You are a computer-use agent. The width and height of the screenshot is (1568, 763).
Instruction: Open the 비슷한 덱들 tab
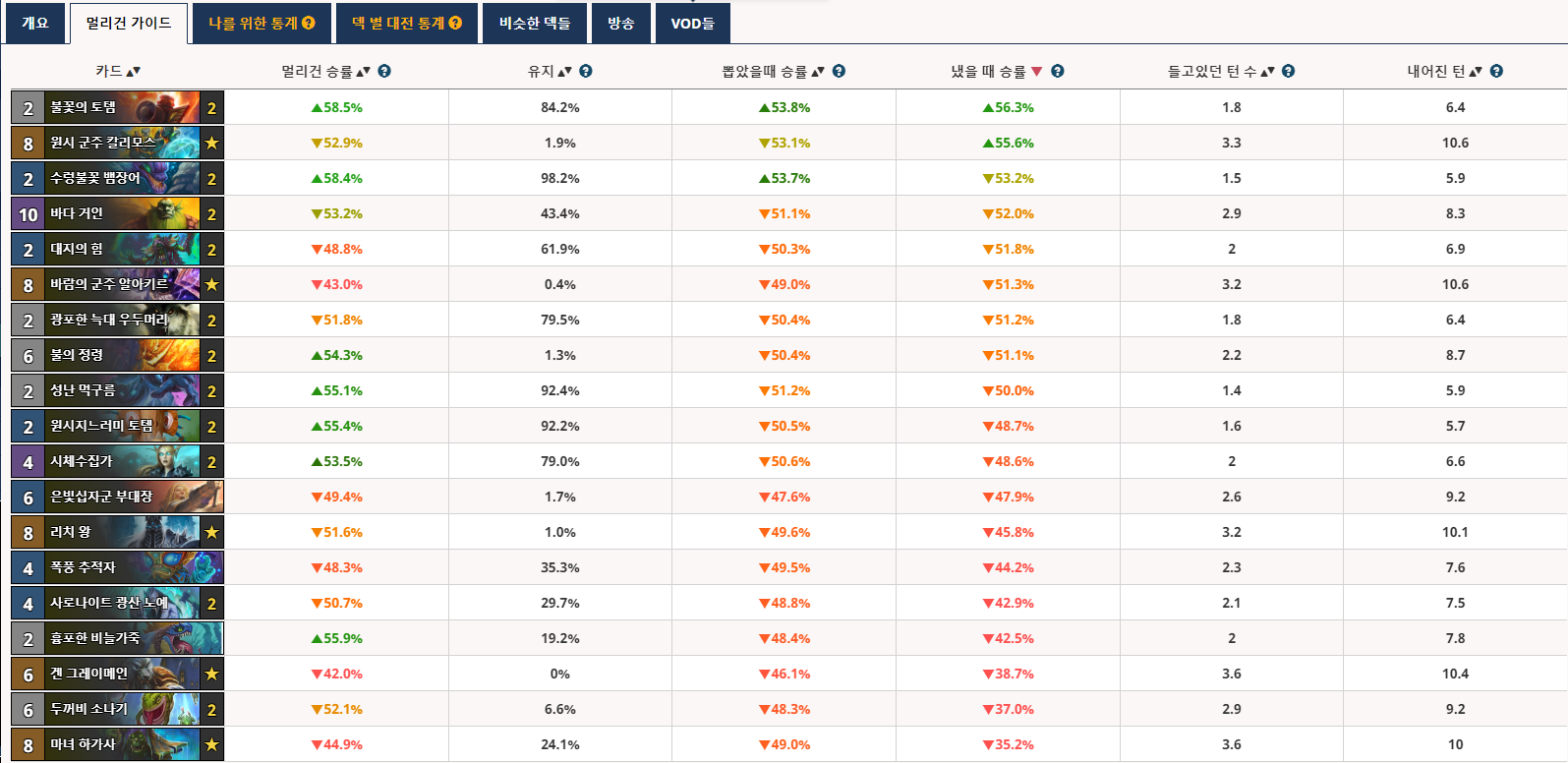point(535,23)
